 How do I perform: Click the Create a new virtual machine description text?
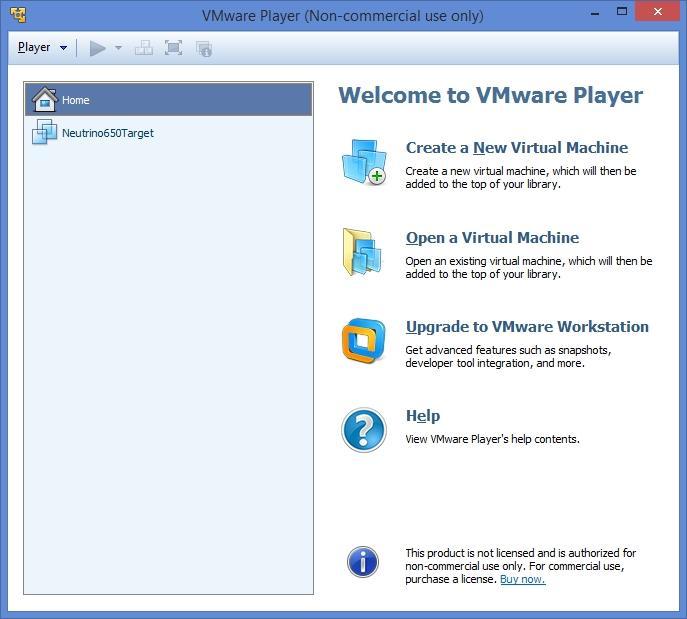pyautogui.click(x=521, y=177)
